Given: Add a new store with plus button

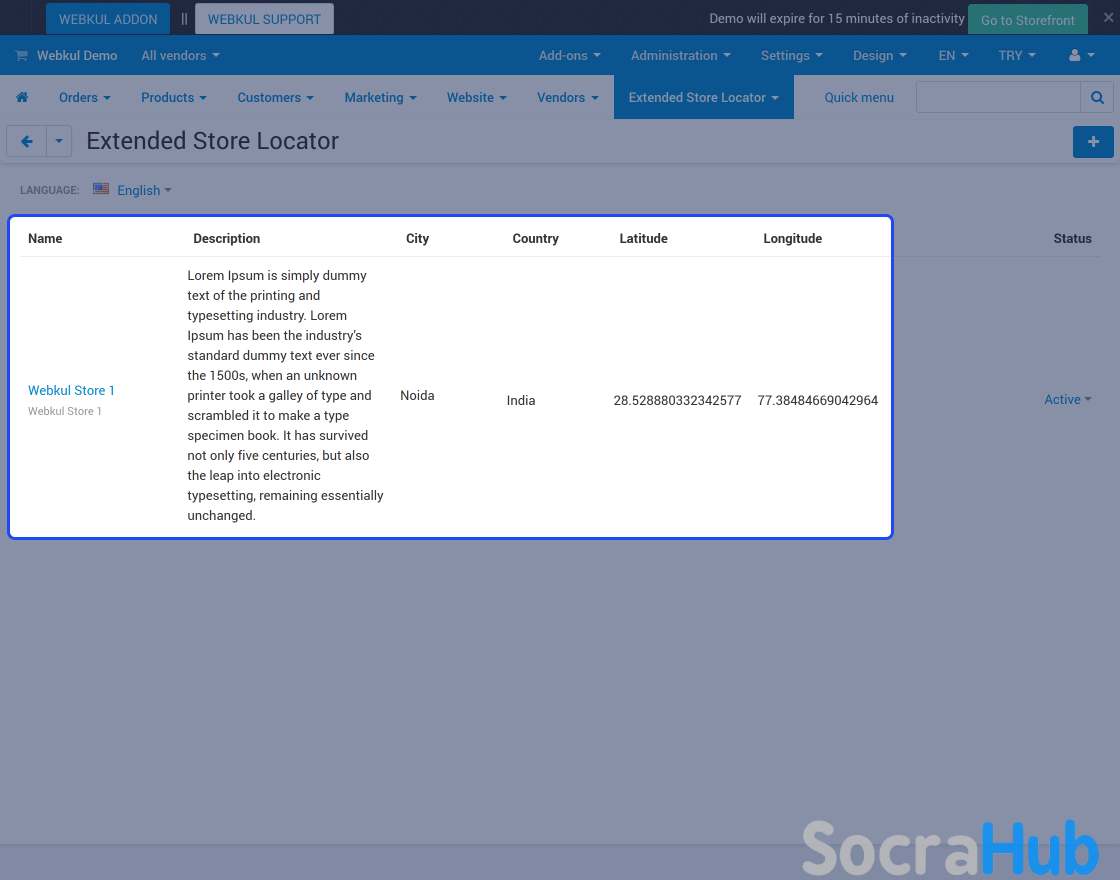Looking at the screenshot, I should pos(1093,141).
